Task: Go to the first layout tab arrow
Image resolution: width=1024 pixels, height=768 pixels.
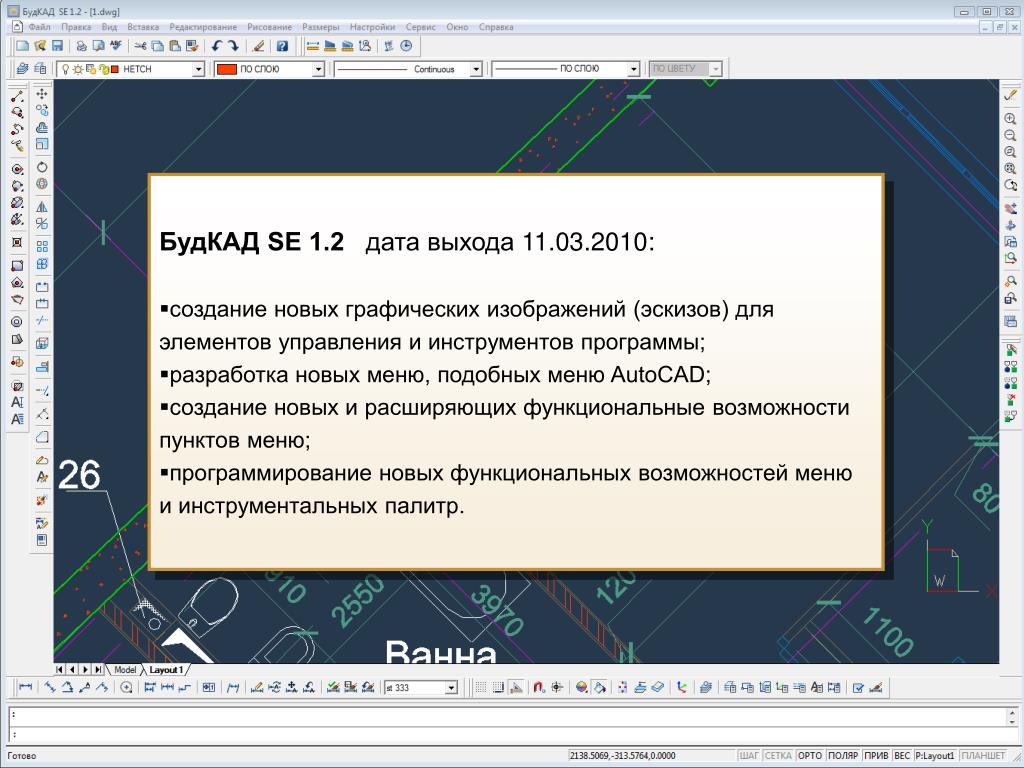Action: click(x=60, y=669)
